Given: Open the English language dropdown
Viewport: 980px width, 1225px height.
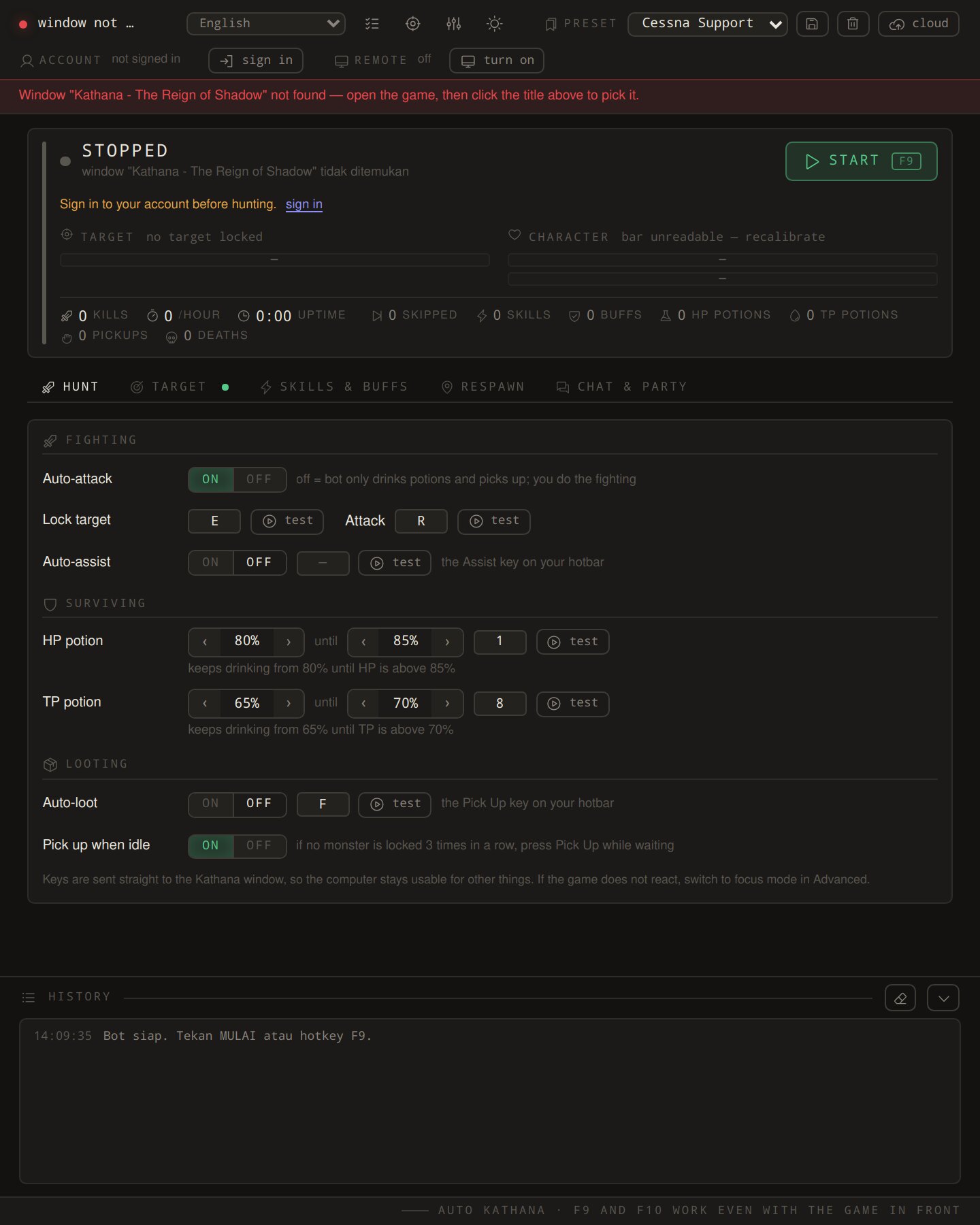Looking at the screenshot, I should click(266, 24).
